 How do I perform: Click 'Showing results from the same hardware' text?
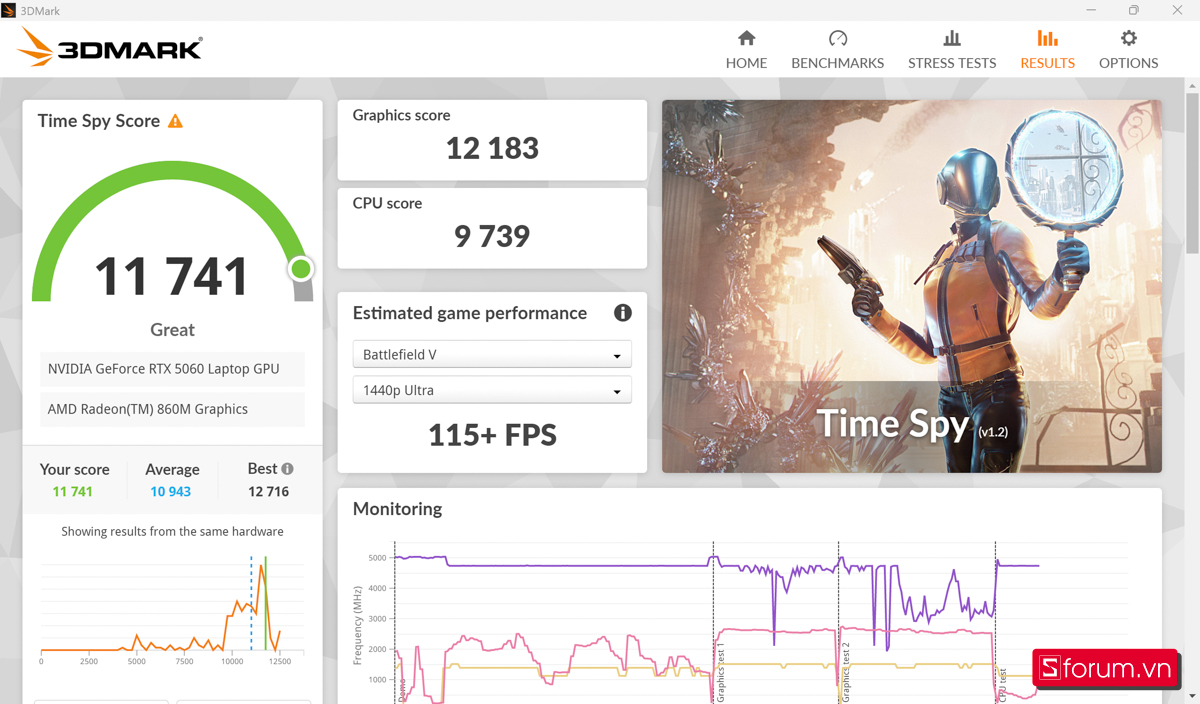[x=172, y=532]
